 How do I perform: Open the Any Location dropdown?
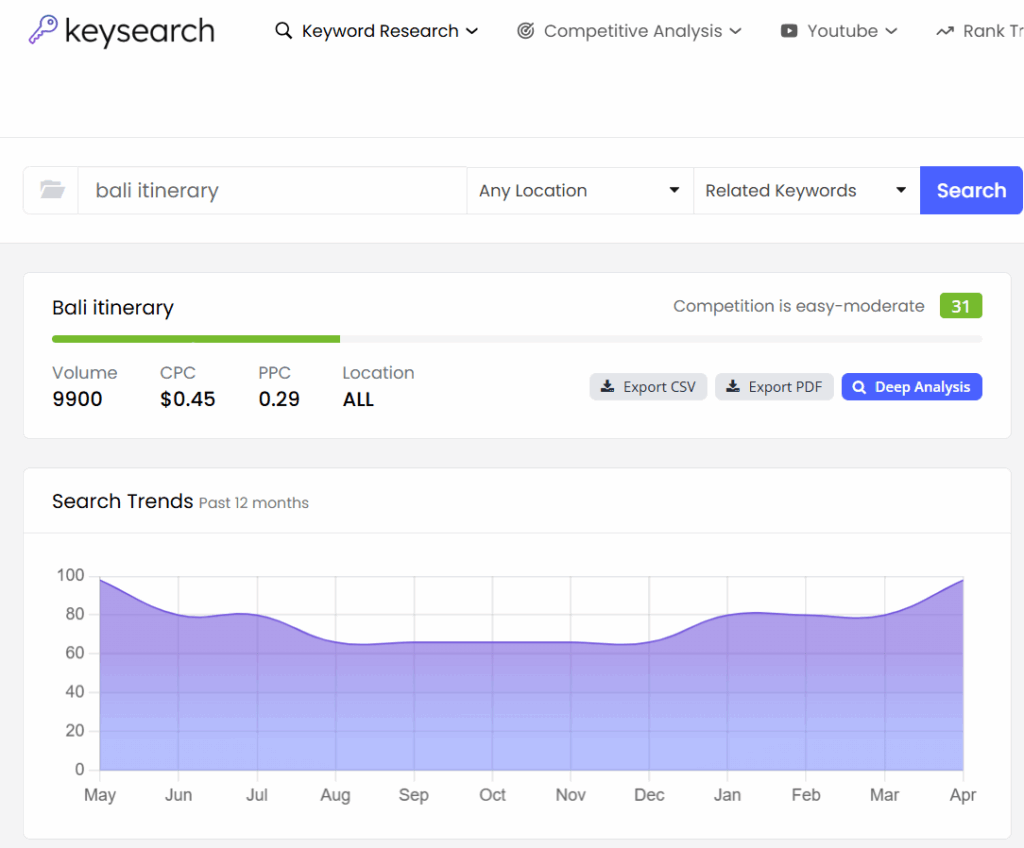tap(580, 190)
